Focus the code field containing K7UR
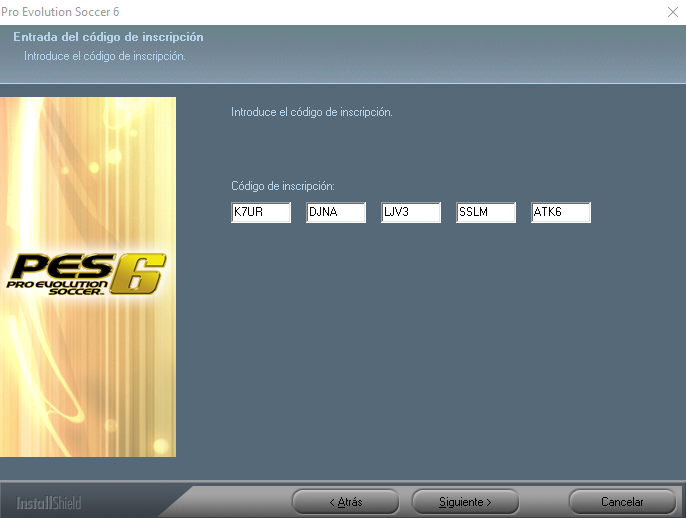Screen dimensions: 686x518 coord(261,212)
